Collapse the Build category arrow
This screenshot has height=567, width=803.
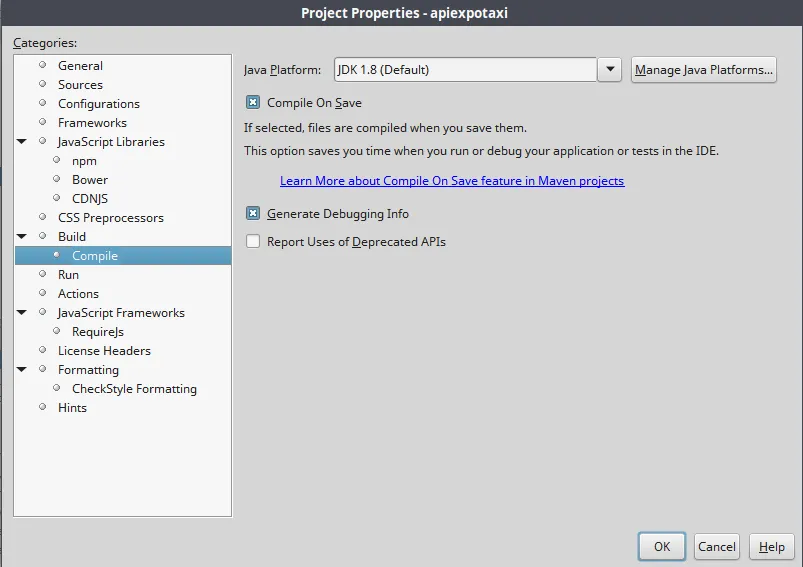pos(22,237)
